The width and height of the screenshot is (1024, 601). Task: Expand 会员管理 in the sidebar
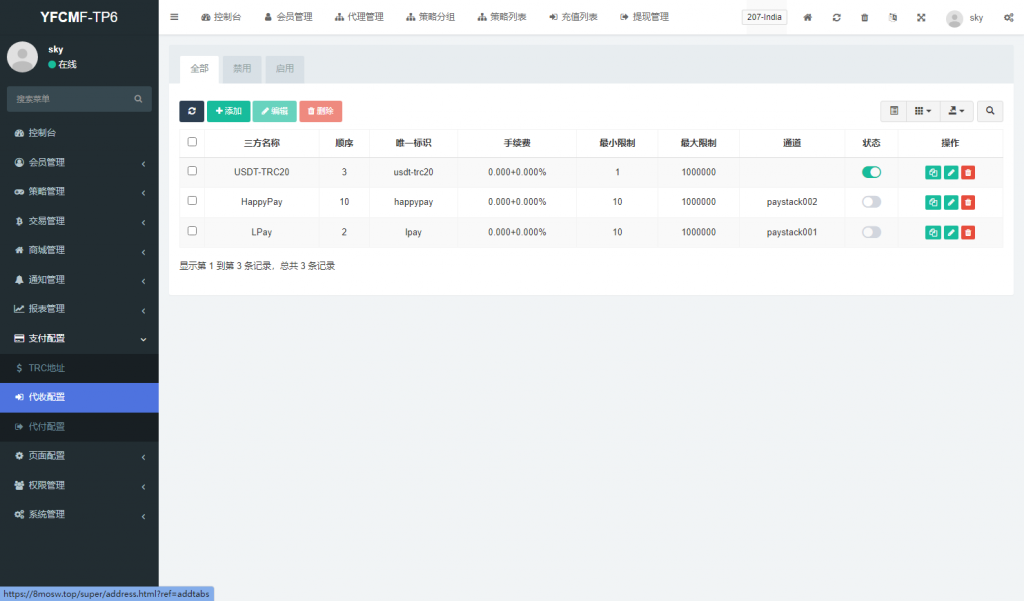coord(79,162)
